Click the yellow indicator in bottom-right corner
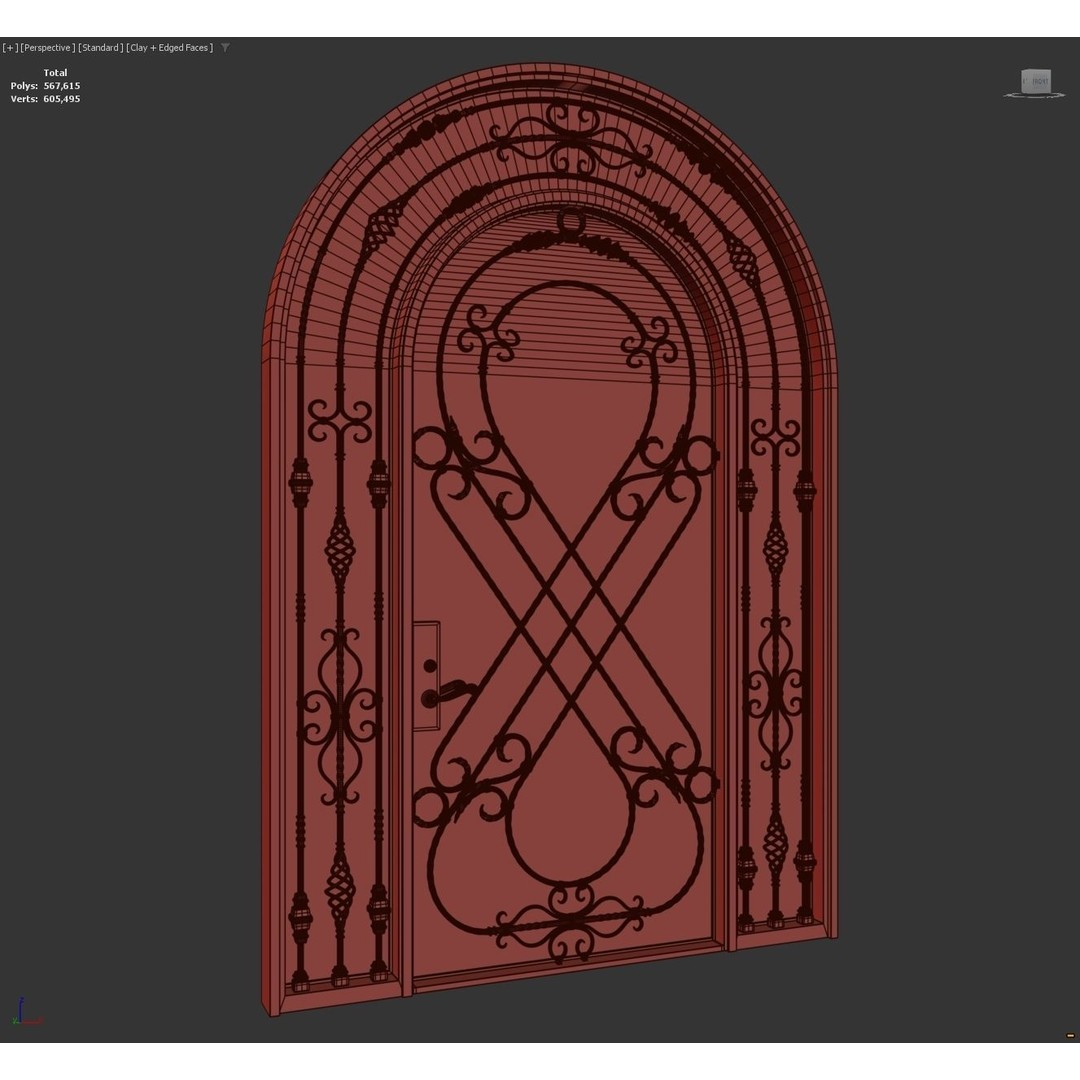Screen dimensions: 1080x1080 point(1070,1036)
